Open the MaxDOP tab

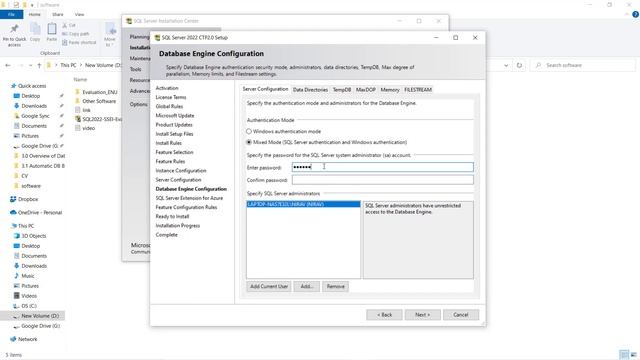coord(365,89)
